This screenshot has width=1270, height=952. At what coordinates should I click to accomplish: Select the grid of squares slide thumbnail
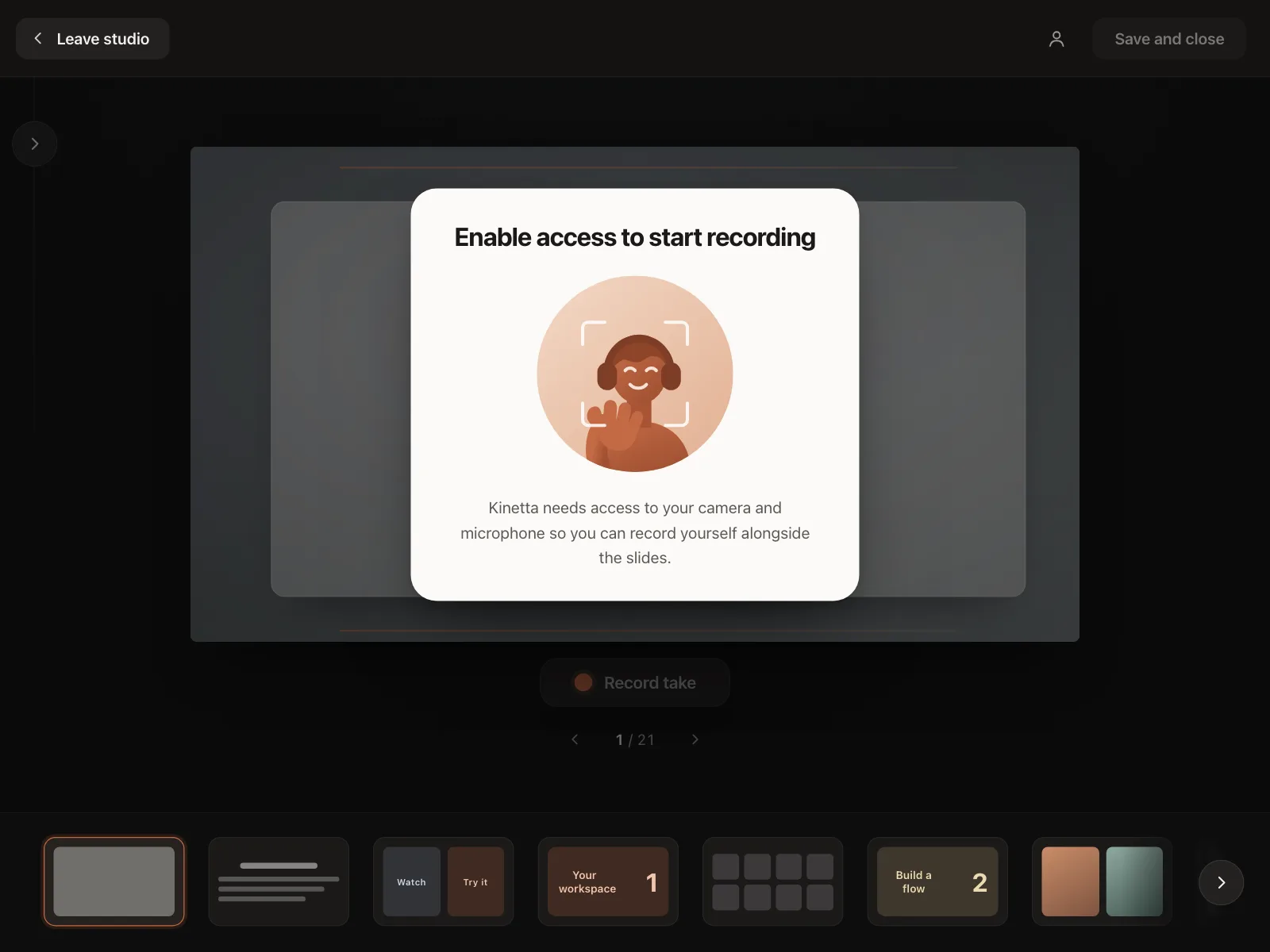(773, 881)
